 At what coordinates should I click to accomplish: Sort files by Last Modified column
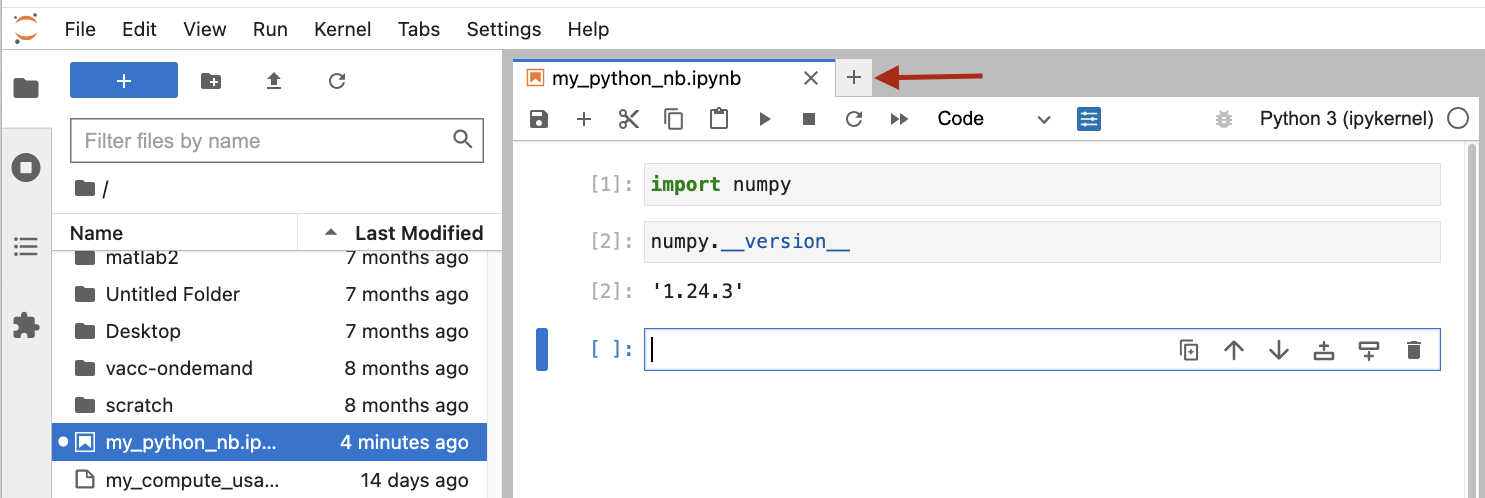pyautogui.click(x=400, y=233)
